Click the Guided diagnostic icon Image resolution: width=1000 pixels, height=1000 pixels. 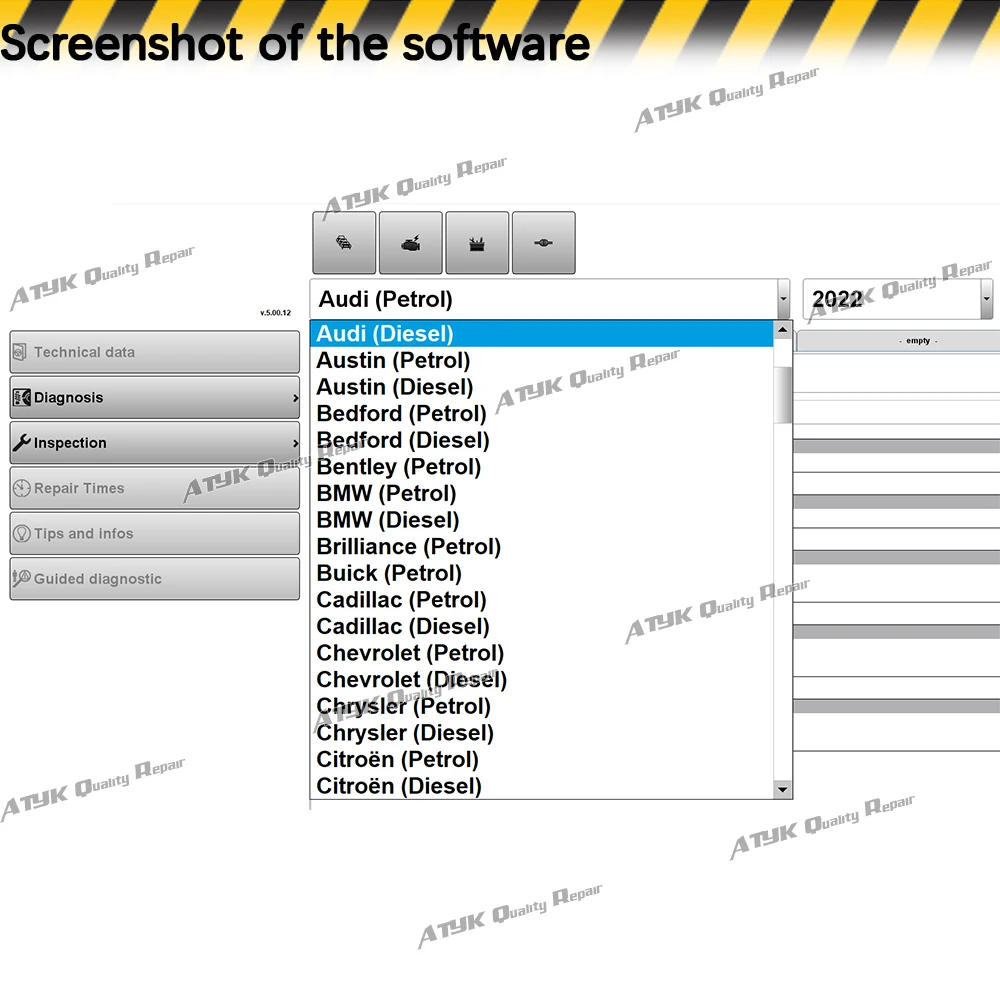coord(22,578)
